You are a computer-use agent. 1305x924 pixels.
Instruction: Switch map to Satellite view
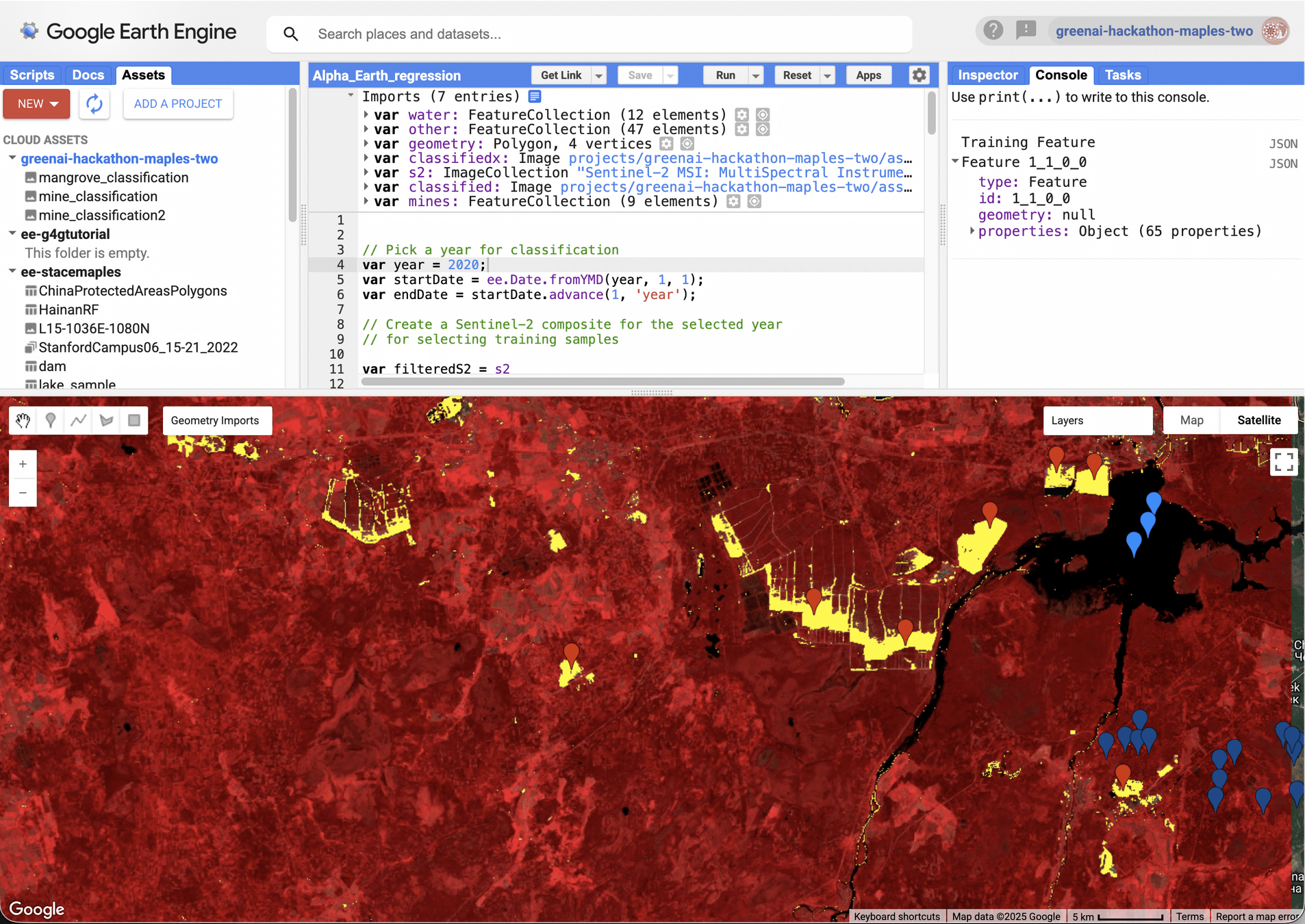click(x=1258, y=420)
